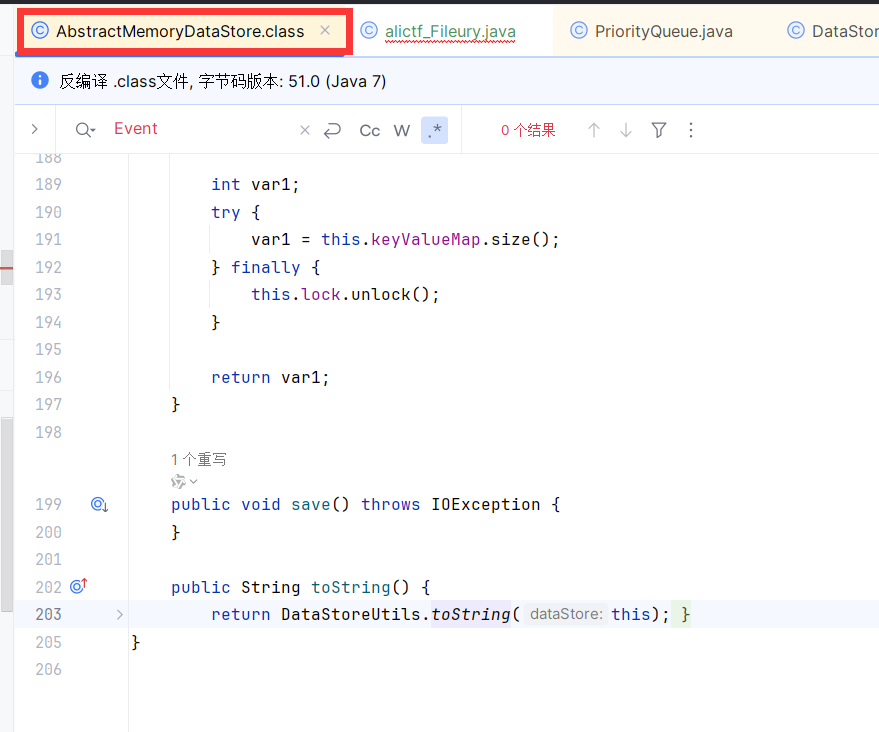This screenshot has height=732, width=879.
Task: Open the search results filter icon
Action: (659, 130)
